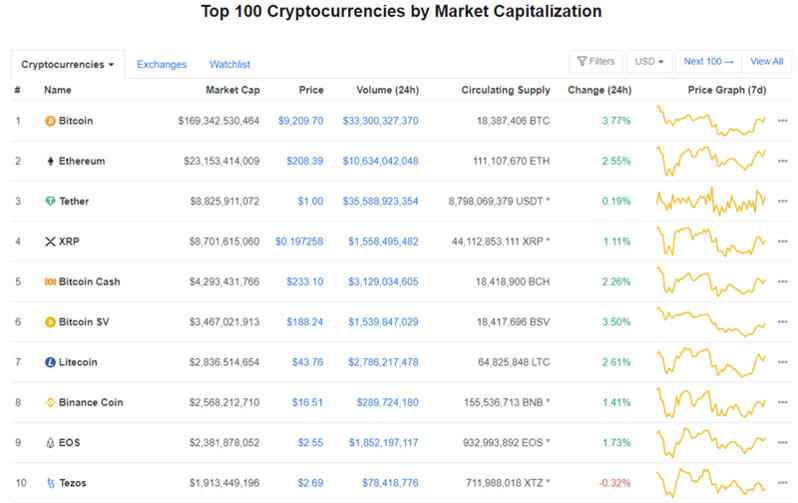The height and width of the screenshot is (503, 798).
Task: Open the Filters button
Action: click(x=596, y=62)
